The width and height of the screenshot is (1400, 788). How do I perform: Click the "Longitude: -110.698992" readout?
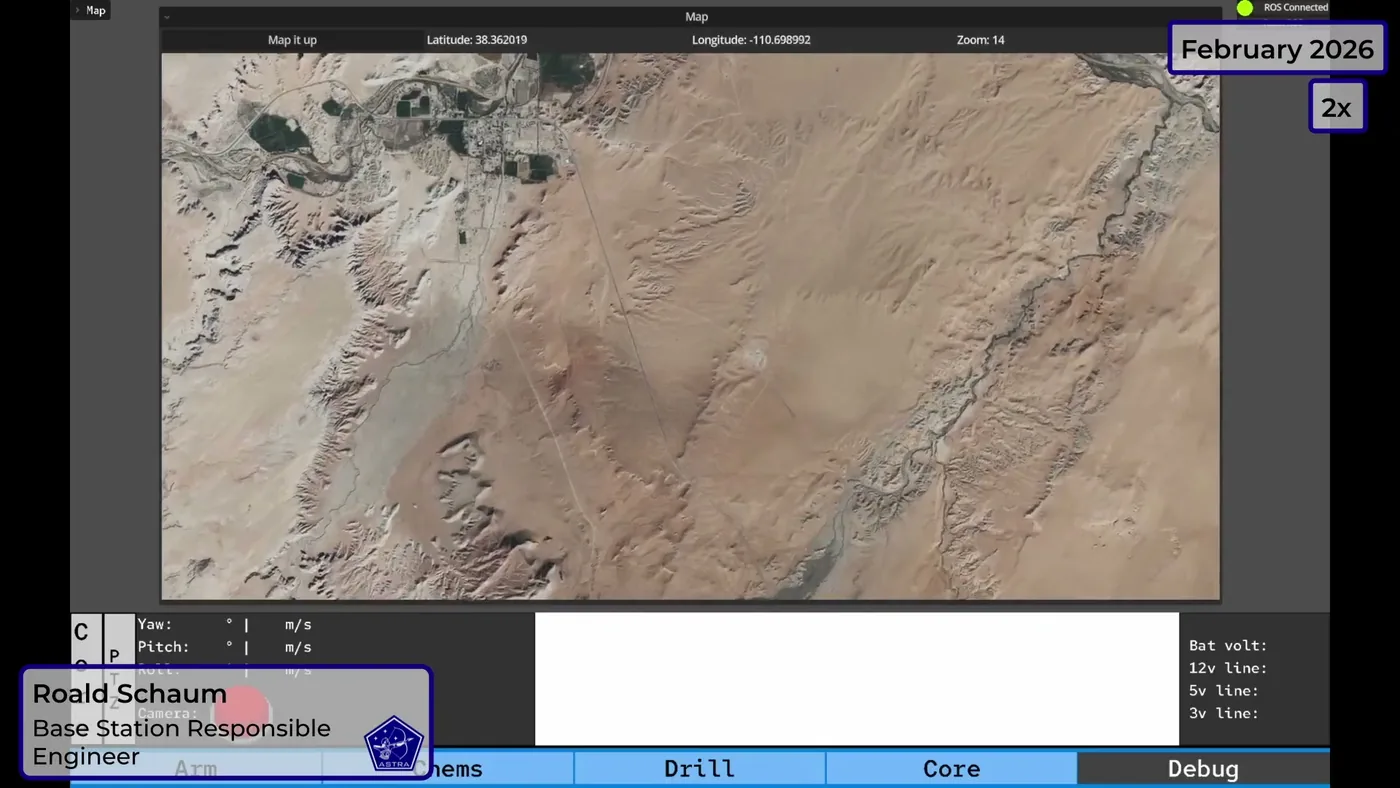[751, 40]
